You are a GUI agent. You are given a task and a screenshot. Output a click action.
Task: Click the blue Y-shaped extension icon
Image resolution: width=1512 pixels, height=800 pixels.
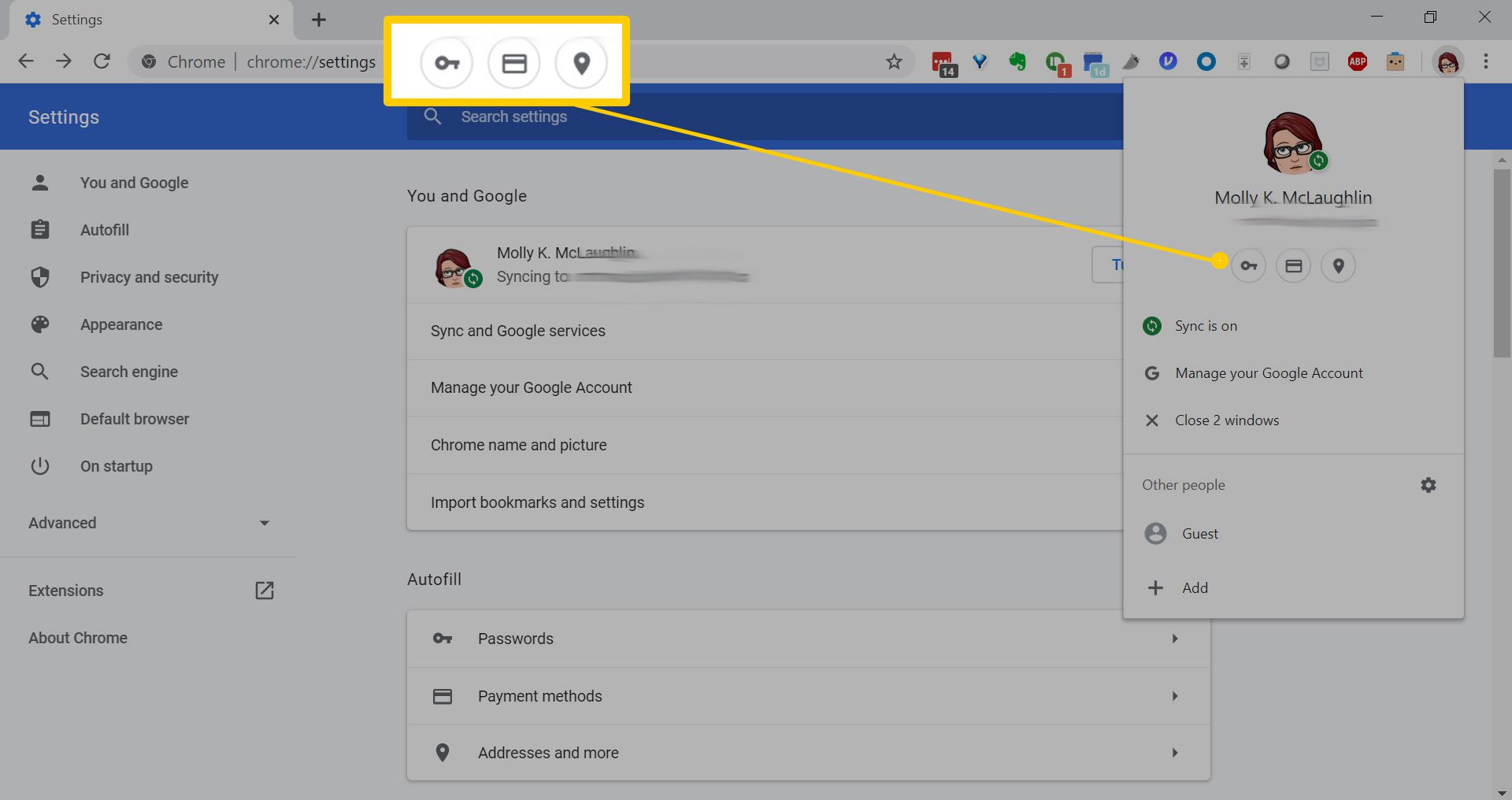pos(980,61)
